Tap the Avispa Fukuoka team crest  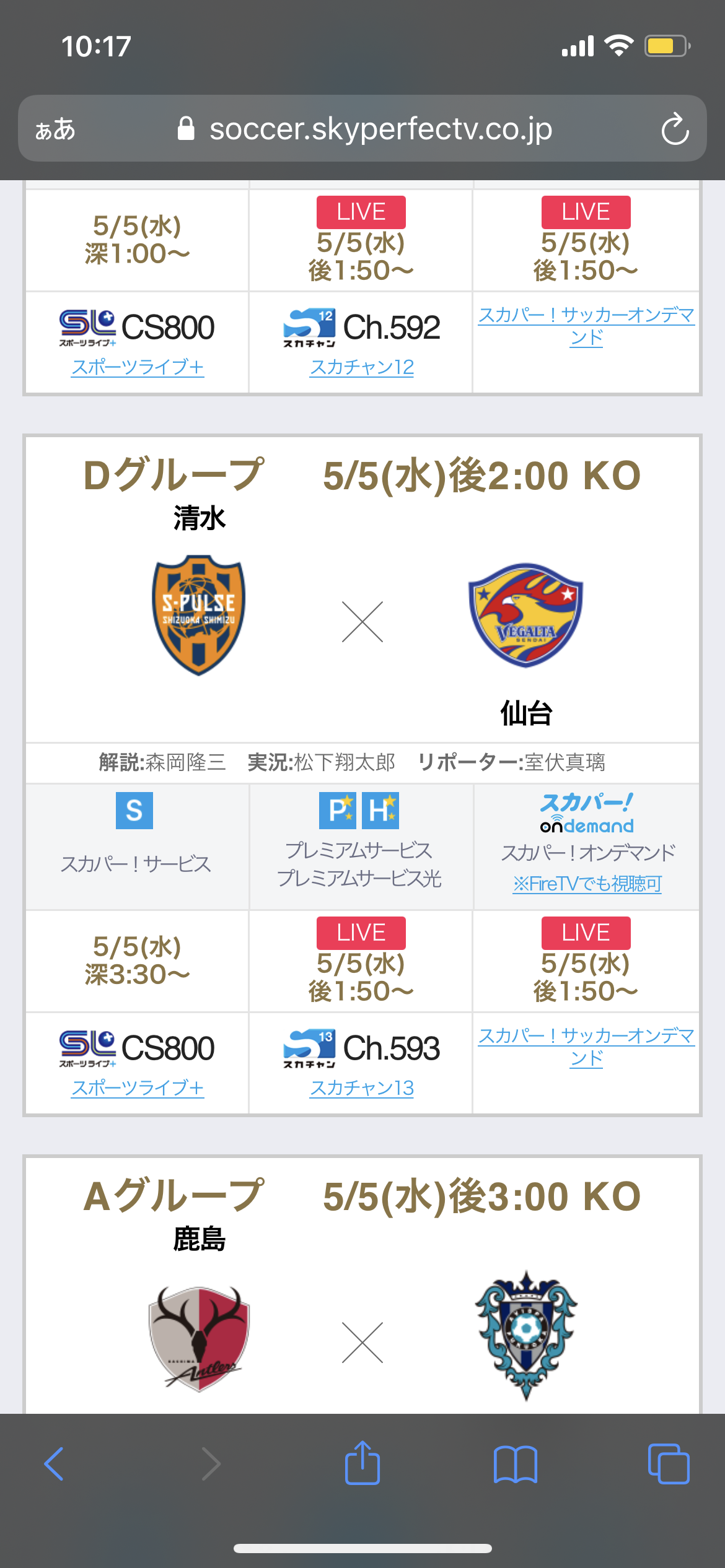[525, 1335]
